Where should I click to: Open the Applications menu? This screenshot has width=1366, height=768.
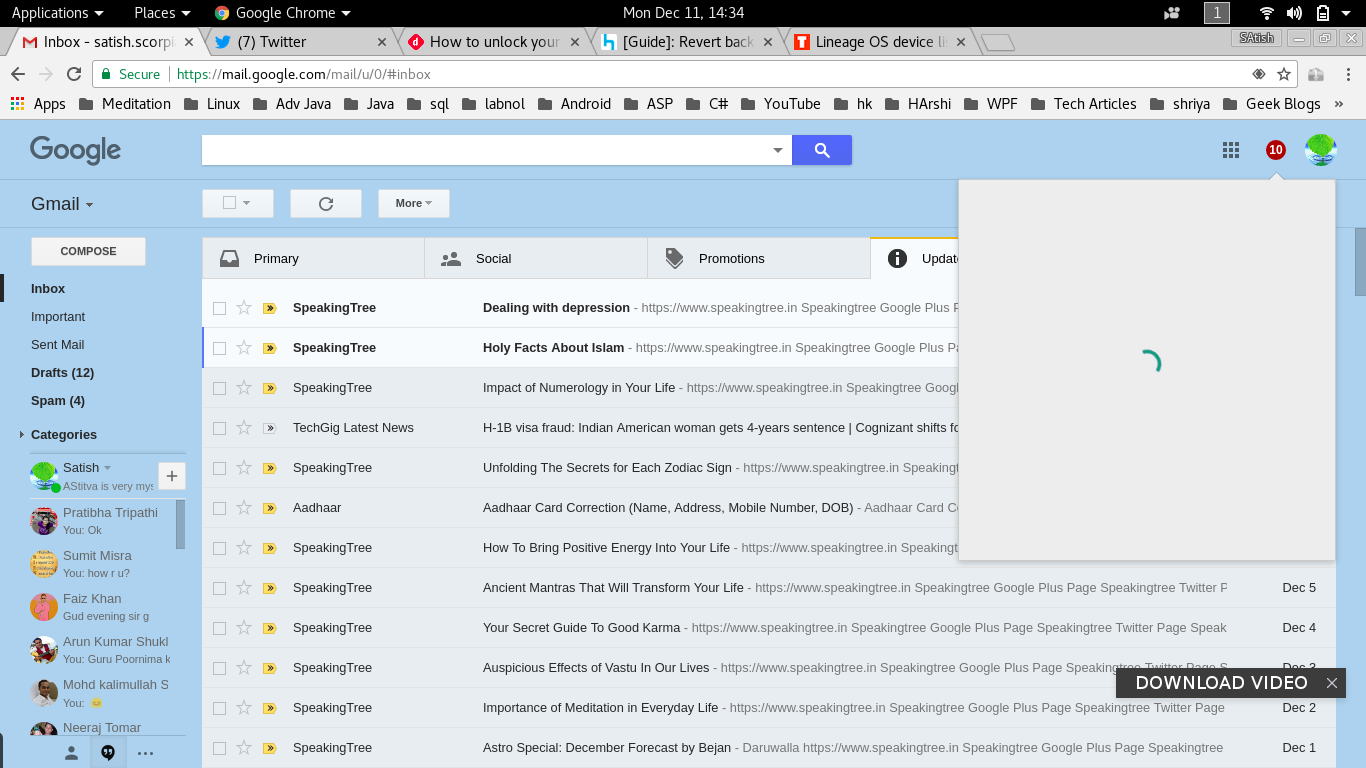(x=57, y=13)
